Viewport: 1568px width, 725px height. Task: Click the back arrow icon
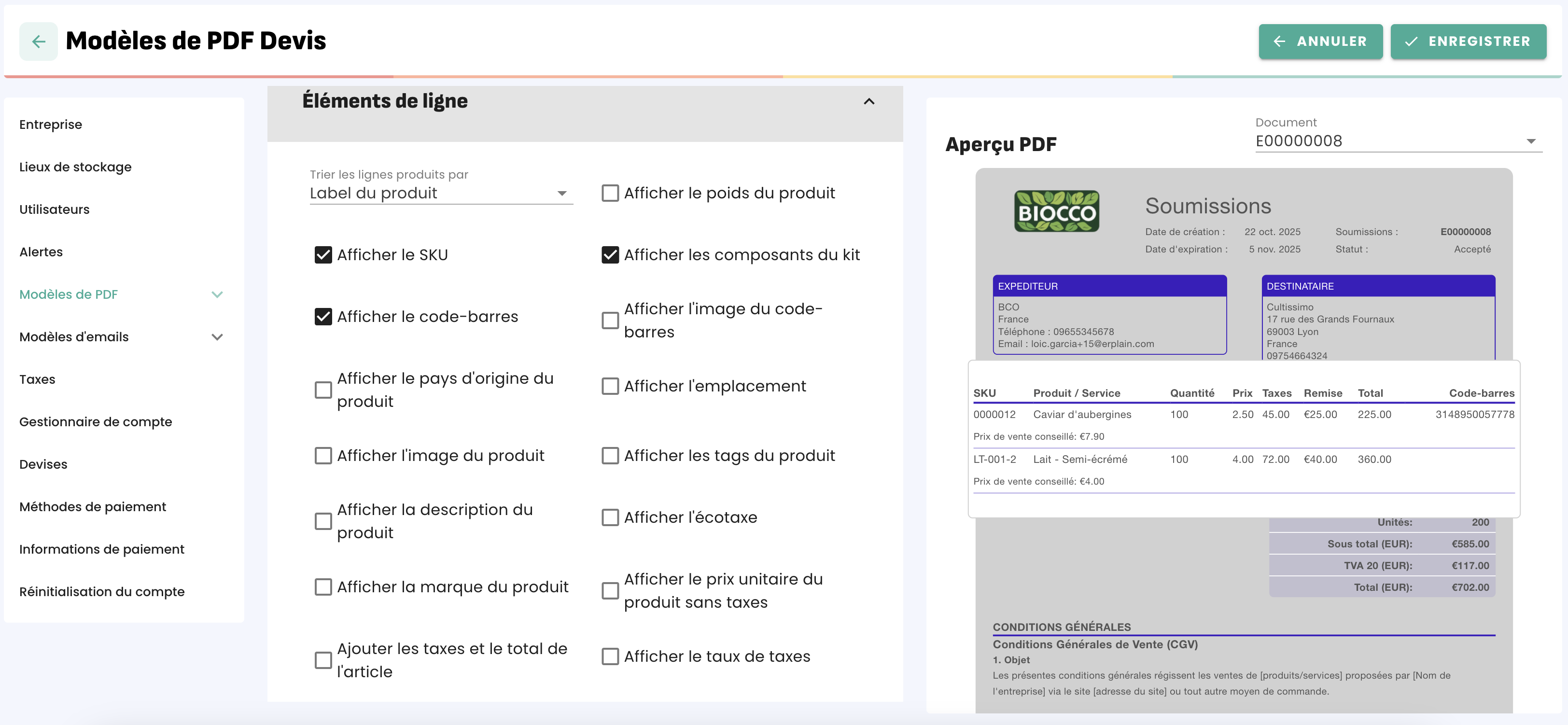tap(38, 42)
